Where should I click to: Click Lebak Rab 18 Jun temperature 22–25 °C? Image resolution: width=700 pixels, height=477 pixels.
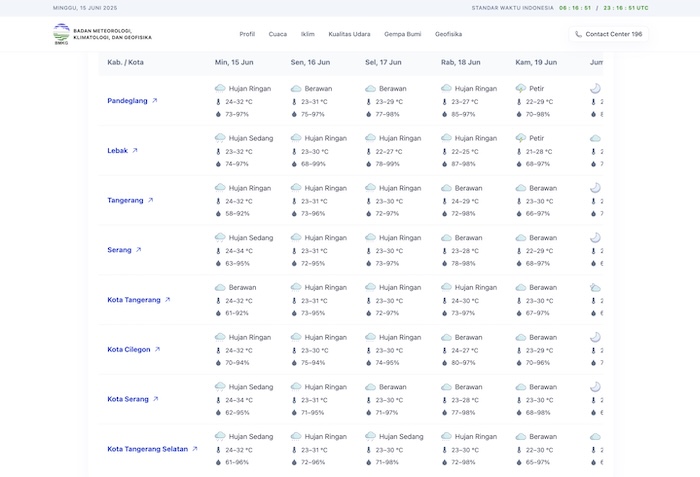(465, 152)
